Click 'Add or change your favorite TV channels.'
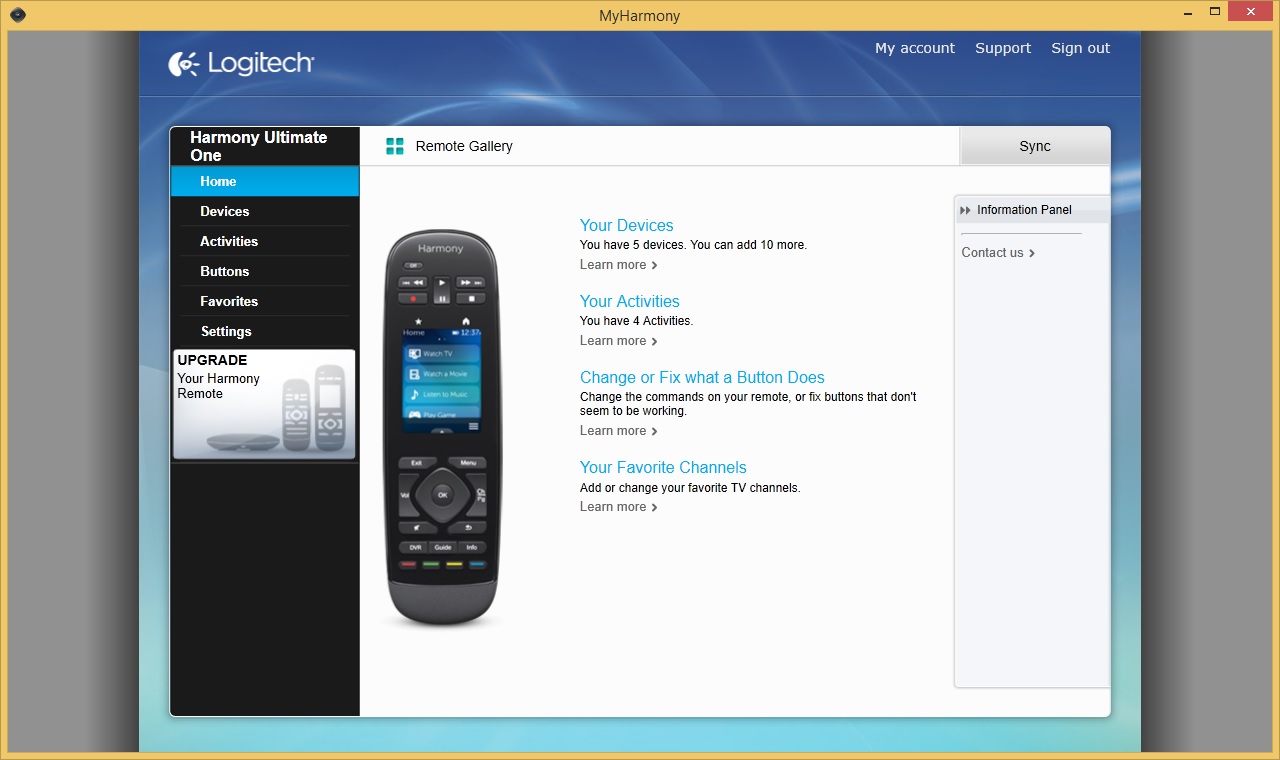The width and height of the screenshot is (1280, 760). point(690,488)
